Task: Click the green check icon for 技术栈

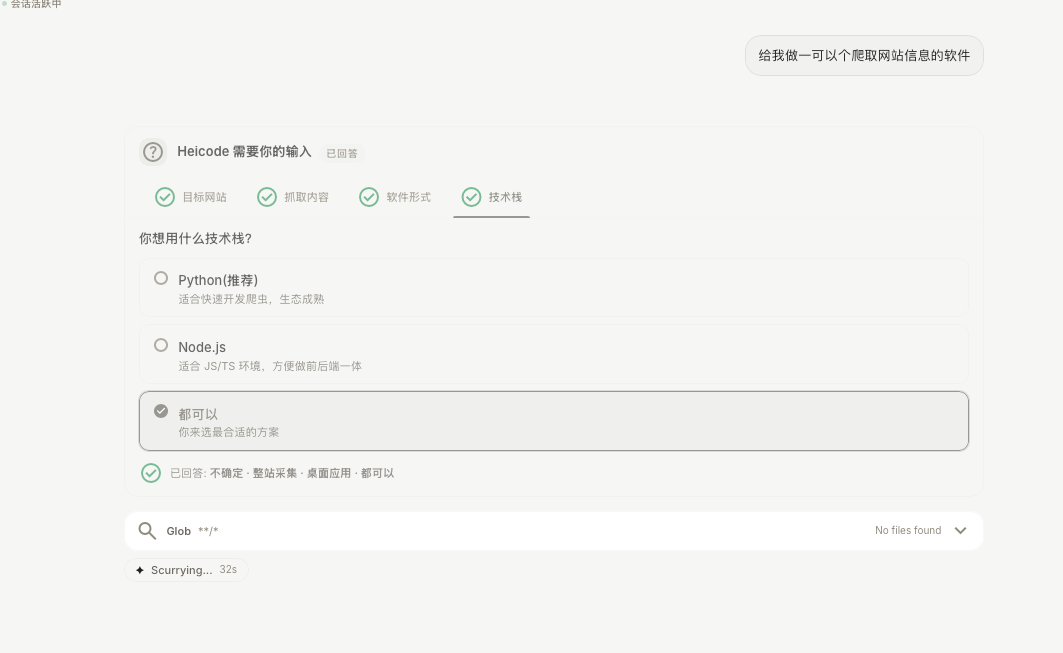Action: point(471,197)
